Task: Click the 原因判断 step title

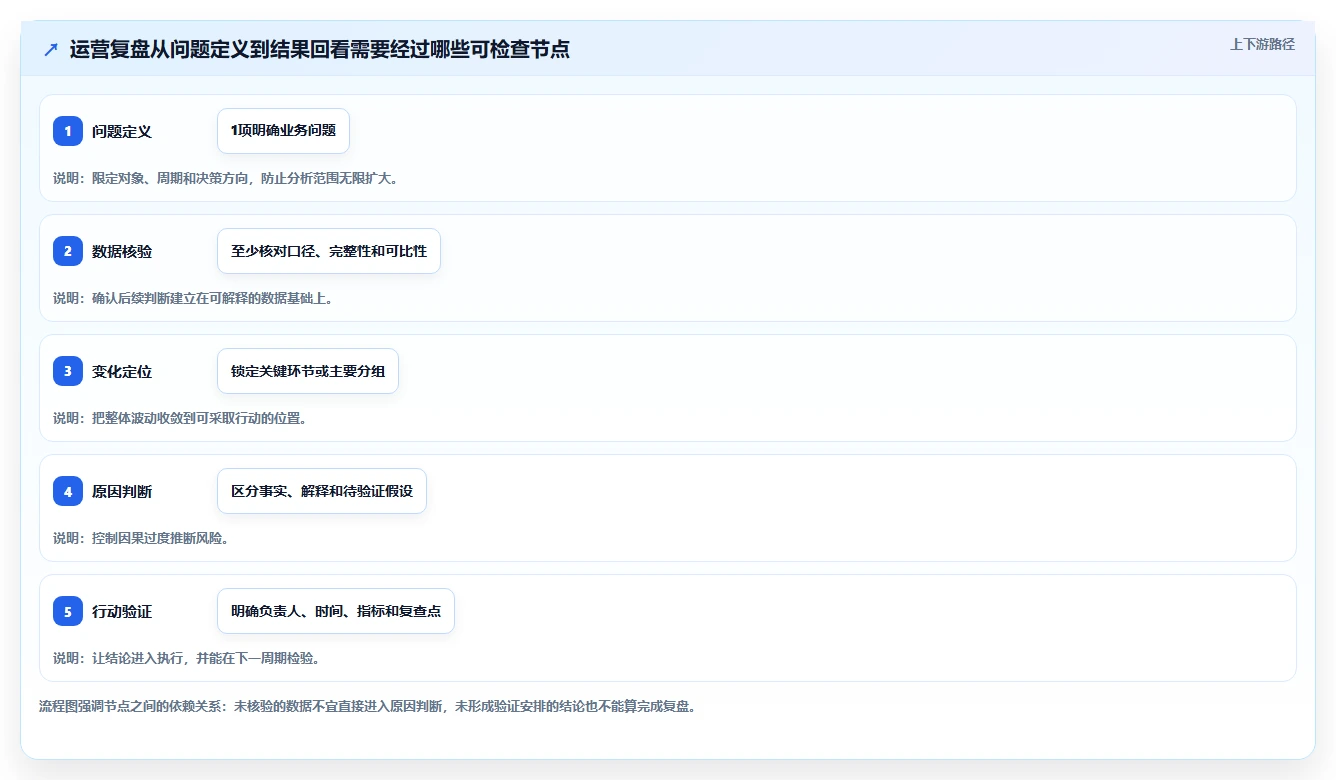Action: [x=122, y=491]
